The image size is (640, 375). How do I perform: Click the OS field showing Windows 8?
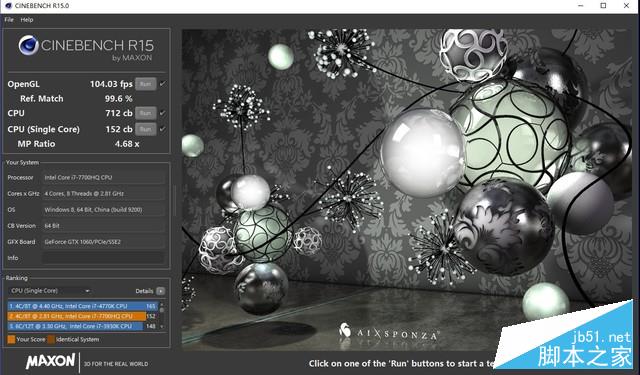click(104, 210)
